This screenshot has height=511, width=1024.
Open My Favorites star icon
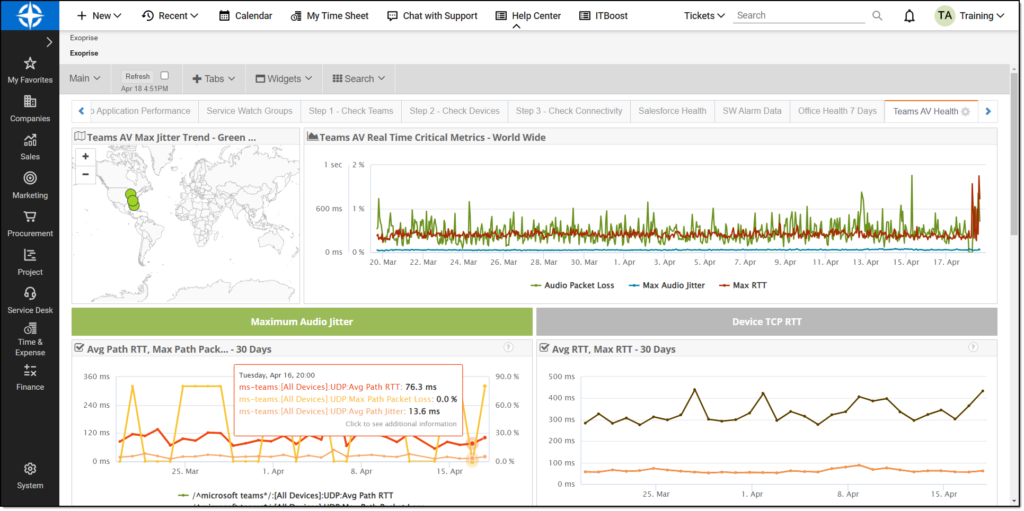click(x=29, y=63)
